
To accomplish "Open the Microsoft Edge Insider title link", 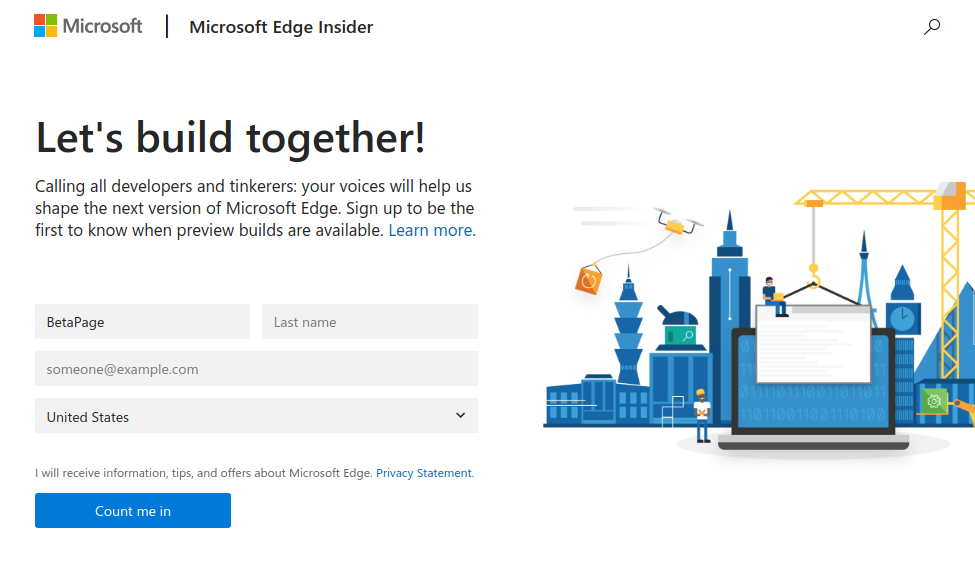I will (x=281, y=27).
